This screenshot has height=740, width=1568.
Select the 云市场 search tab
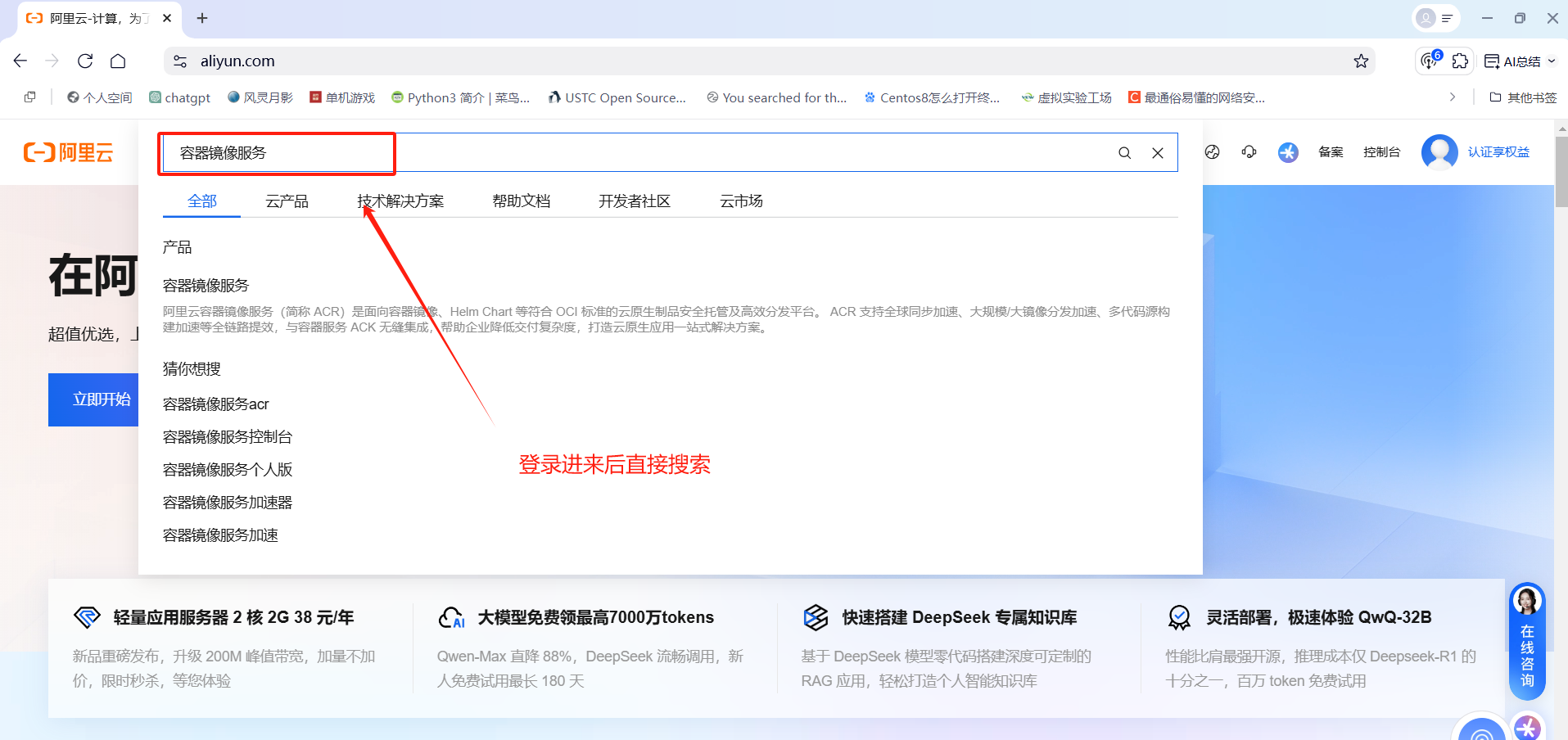pyautogui.click(x=741, y=201)
